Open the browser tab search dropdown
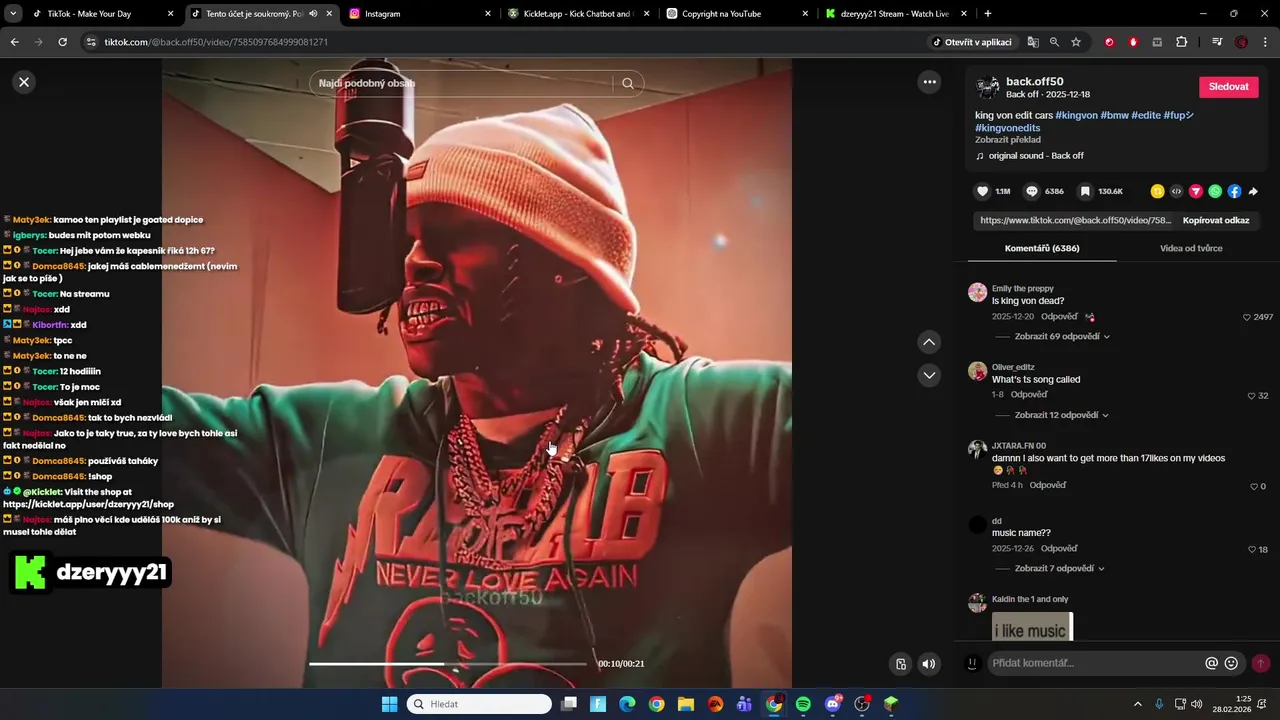Image resolution: width=1280 pixels, height=720 pixels. (x=13, y=14)
